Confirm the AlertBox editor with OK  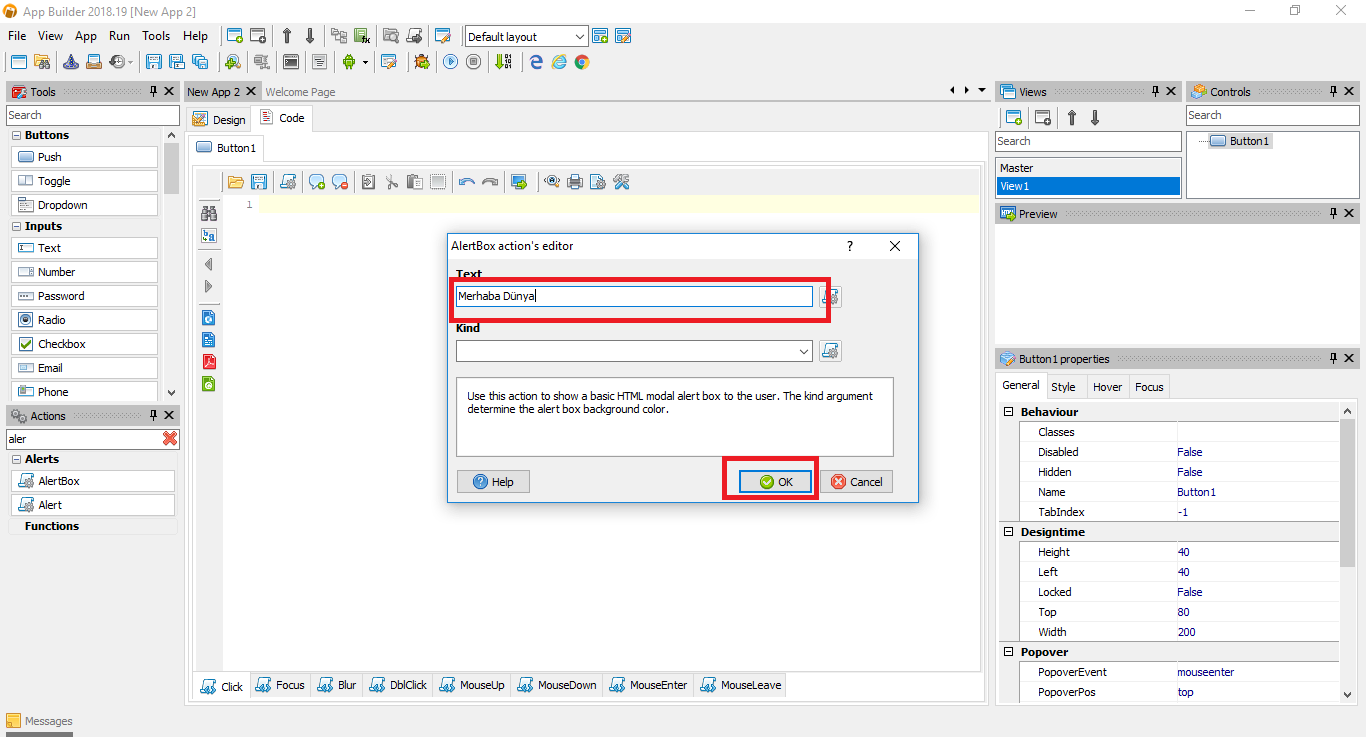(772, 481)
